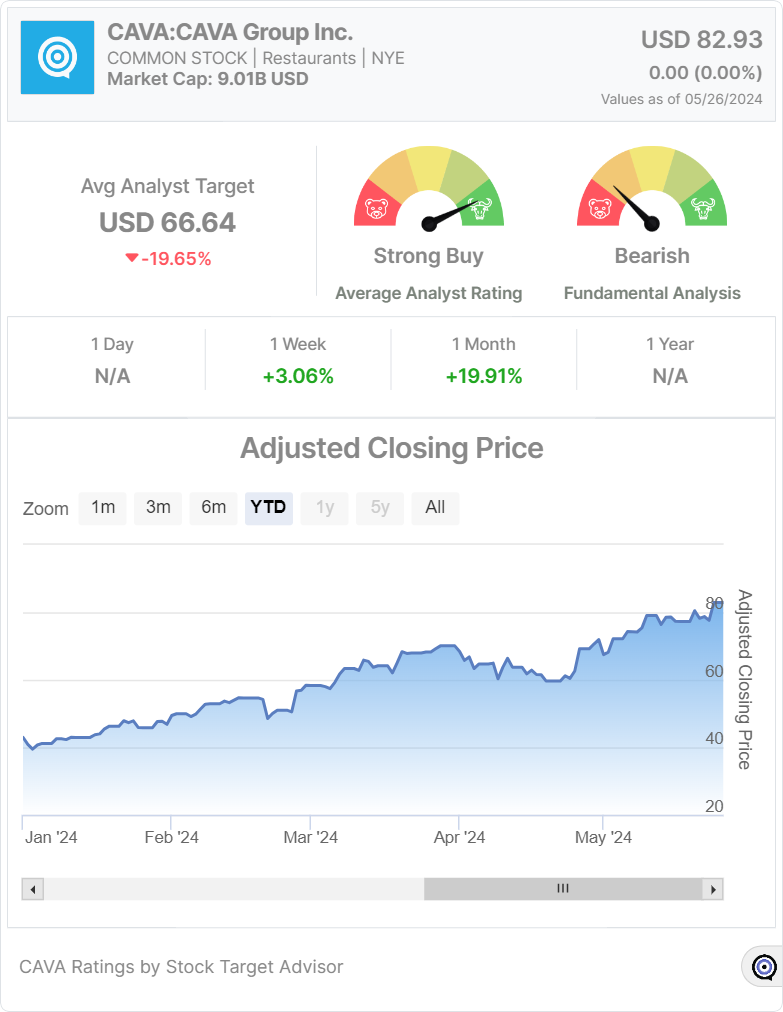Select the All zoom range

(x=435, y=507)
